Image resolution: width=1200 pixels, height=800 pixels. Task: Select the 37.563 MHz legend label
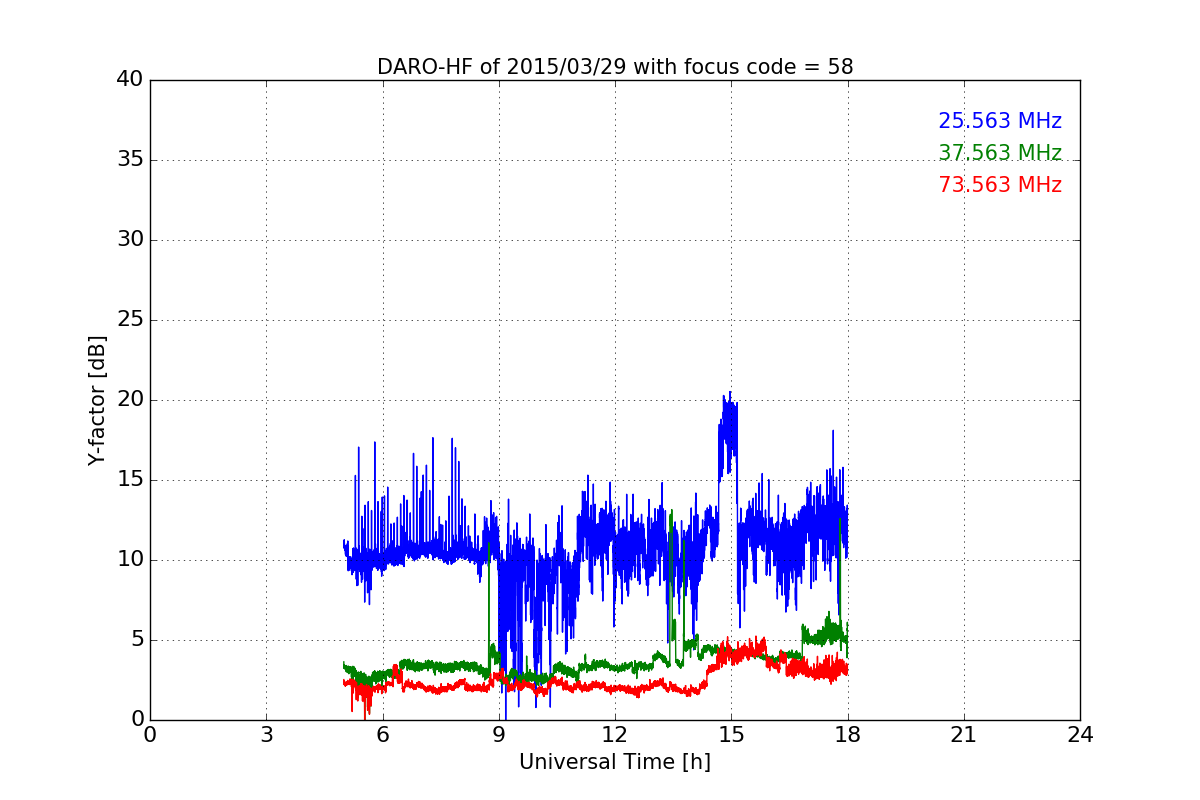(1000, 153)
